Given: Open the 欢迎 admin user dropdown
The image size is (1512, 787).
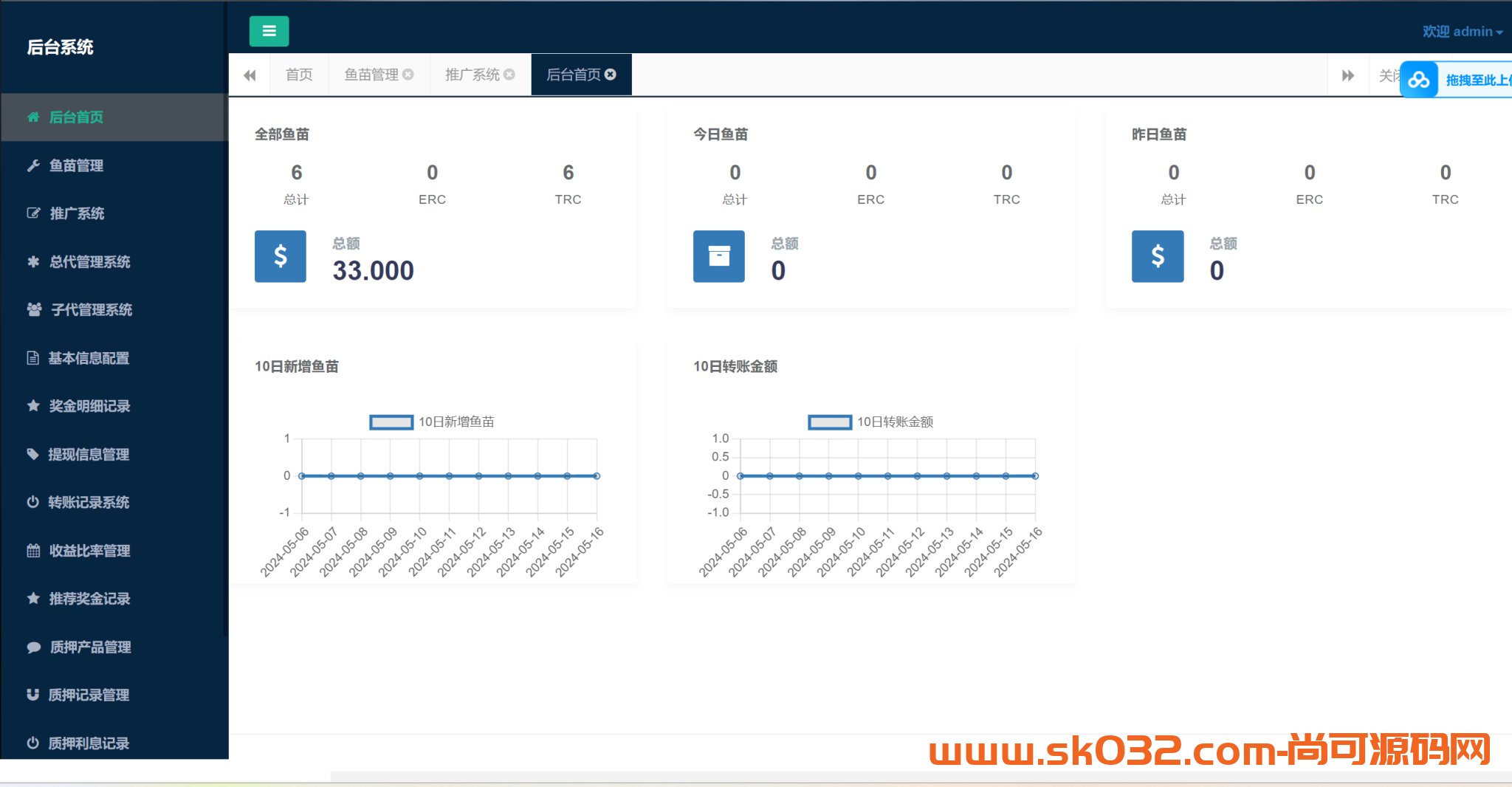Looking at the screenshot, I should click(1463, 32).
